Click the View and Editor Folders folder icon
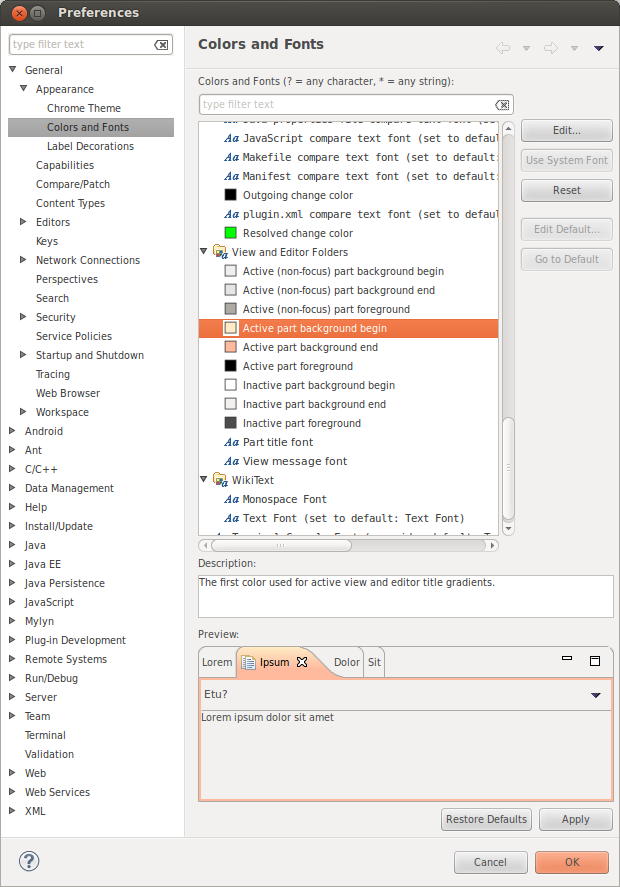620x887 pixels. click(220, 252)
